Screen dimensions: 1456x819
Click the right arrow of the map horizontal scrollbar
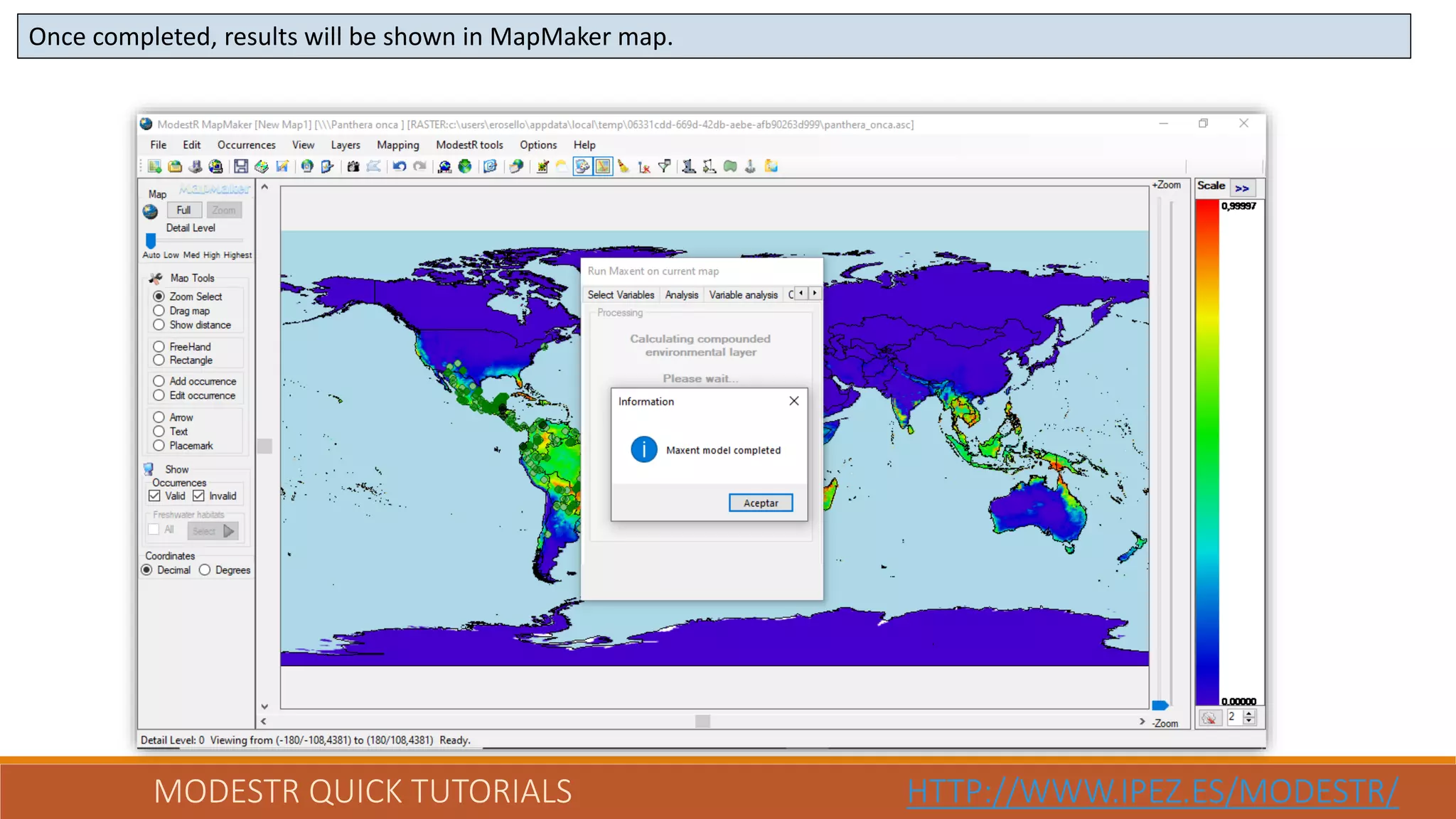tap(1142, 722)
